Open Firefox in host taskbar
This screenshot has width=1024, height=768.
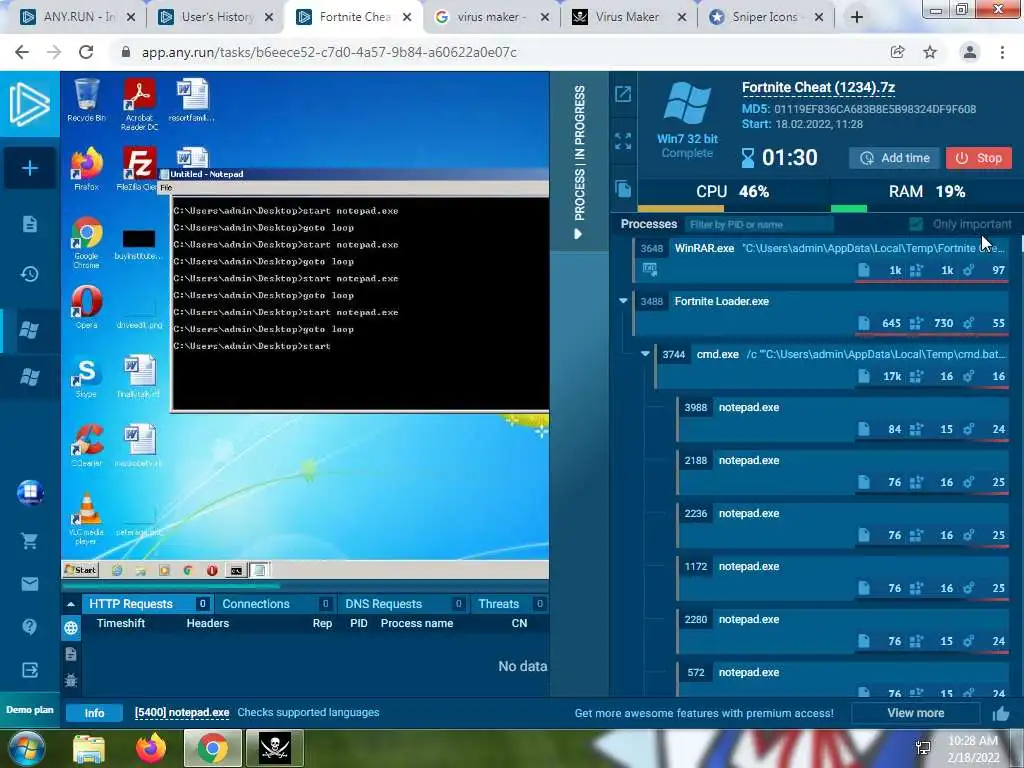point(150,748)
